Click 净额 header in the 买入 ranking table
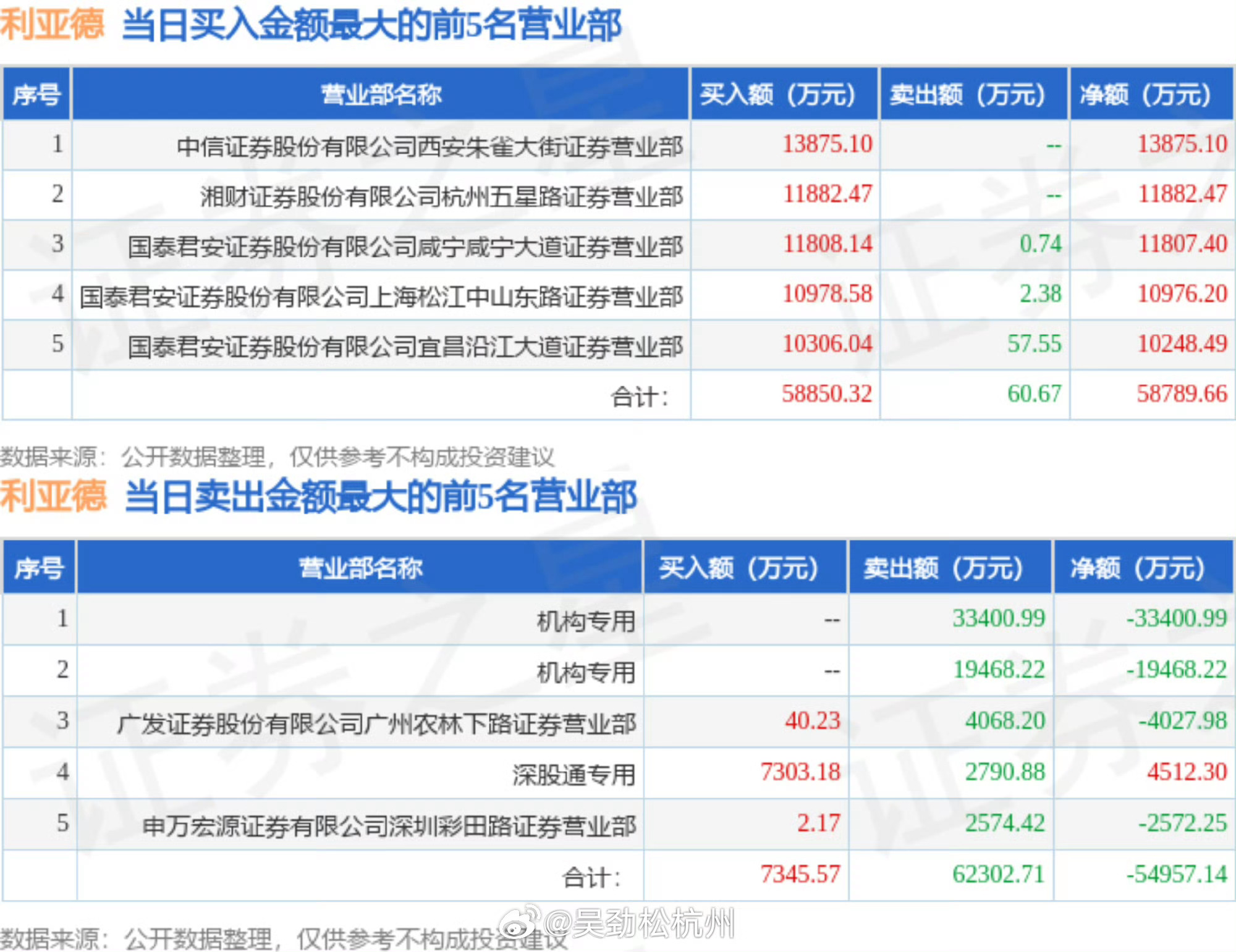 point(1145,95)
